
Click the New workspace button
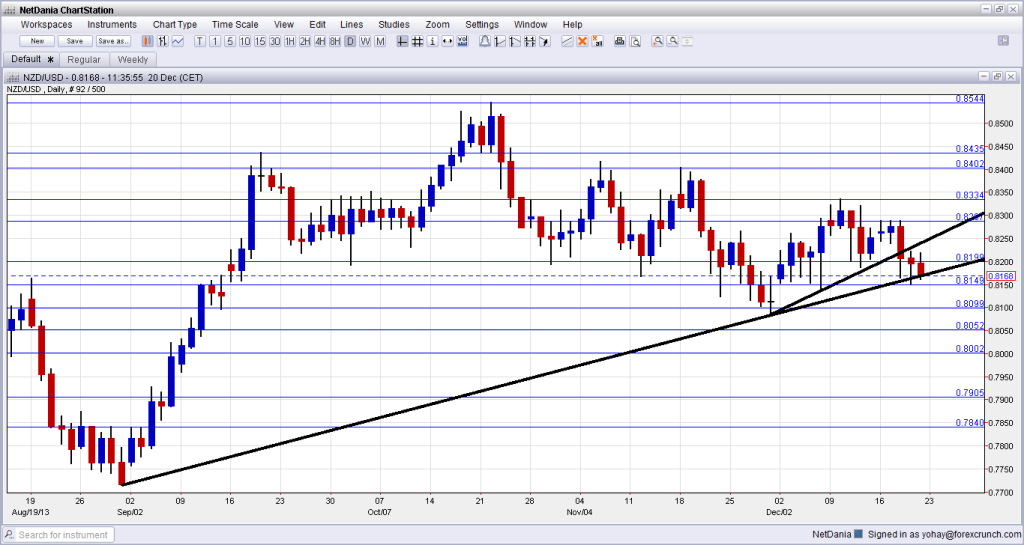[37, 41]
